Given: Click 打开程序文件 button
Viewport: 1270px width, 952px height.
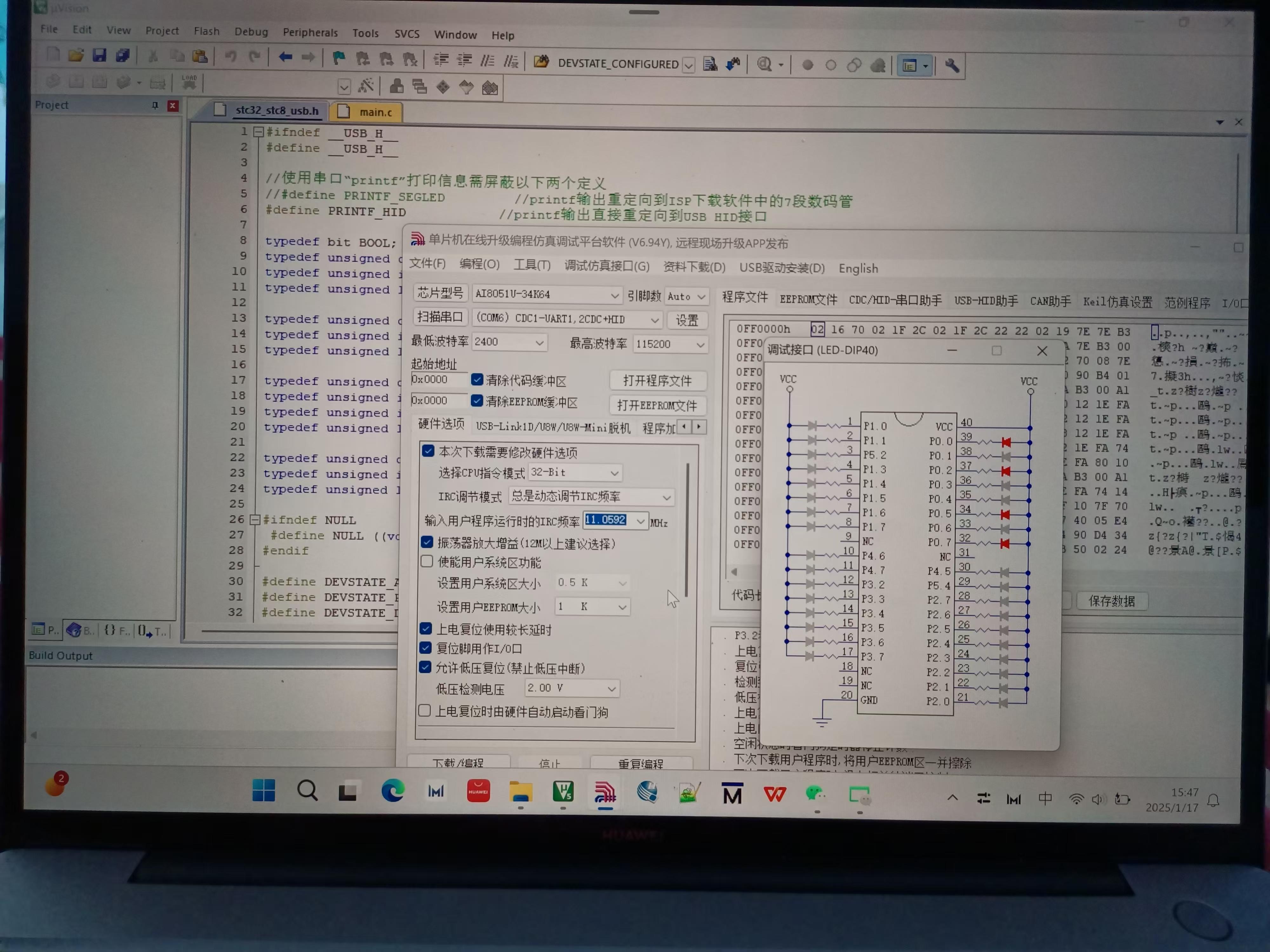Looking at the screenshot, I should (658, 380).
